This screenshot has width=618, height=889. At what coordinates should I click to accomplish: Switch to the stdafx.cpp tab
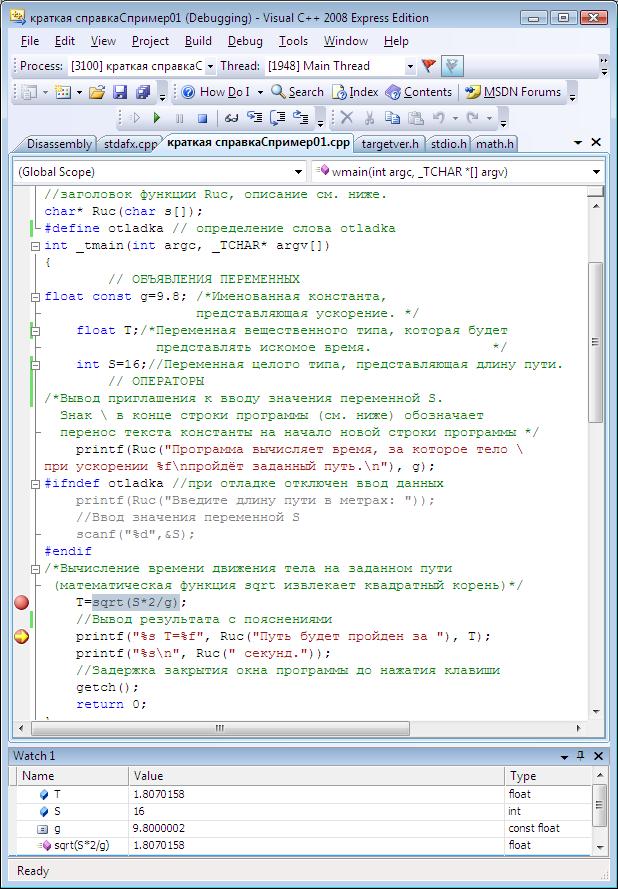130,144
